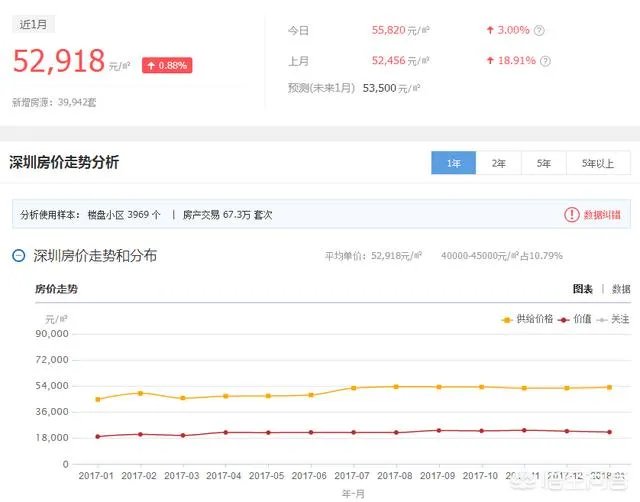Click the red 2017-12 value data point
The image size is (640, 502).
click(567, 431)
